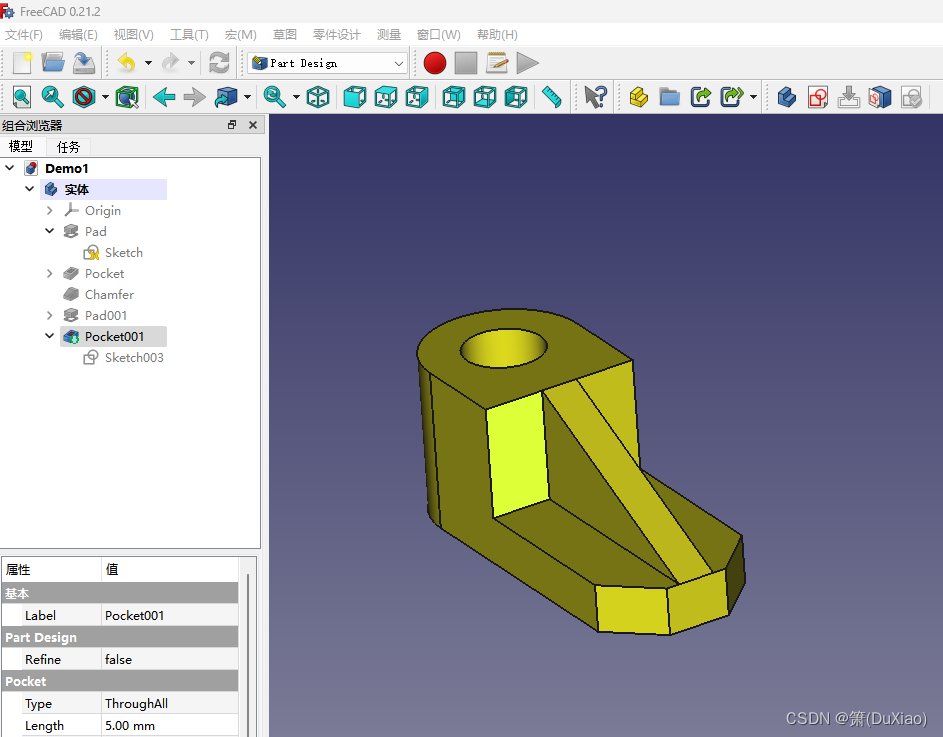Screen dimensions: 943x737
Task: Select the 模型 tab
Action: coord(21,146)
